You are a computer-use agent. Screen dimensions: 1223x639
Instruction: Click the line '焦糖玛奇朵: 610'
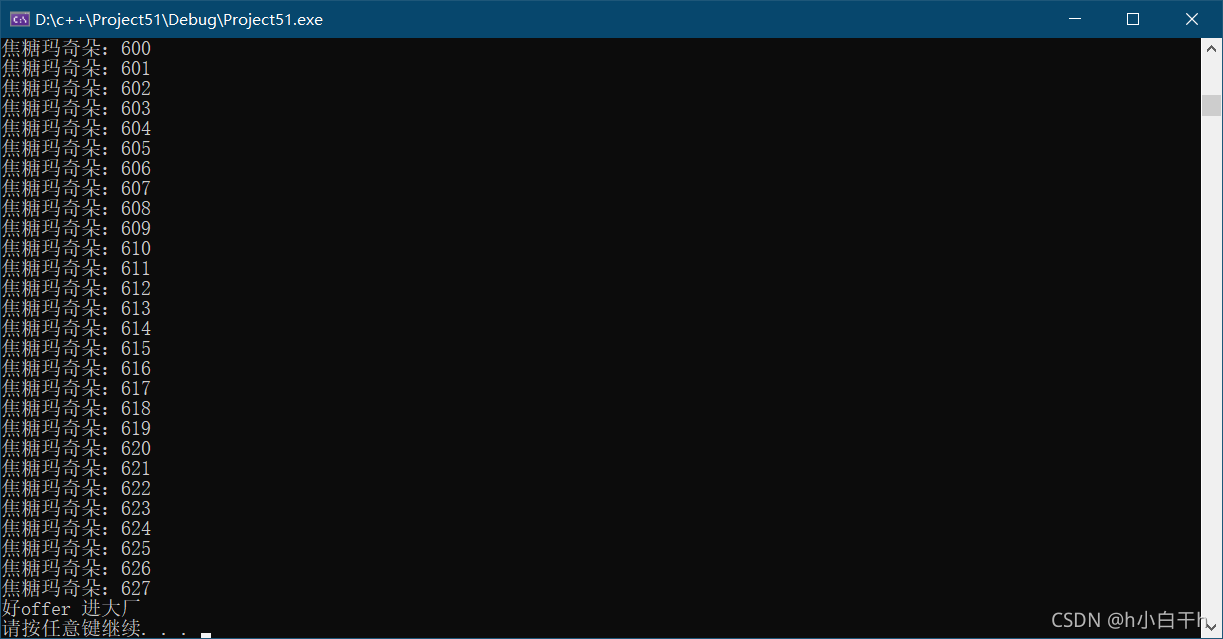pyautogui.click(x=76, y=248)
